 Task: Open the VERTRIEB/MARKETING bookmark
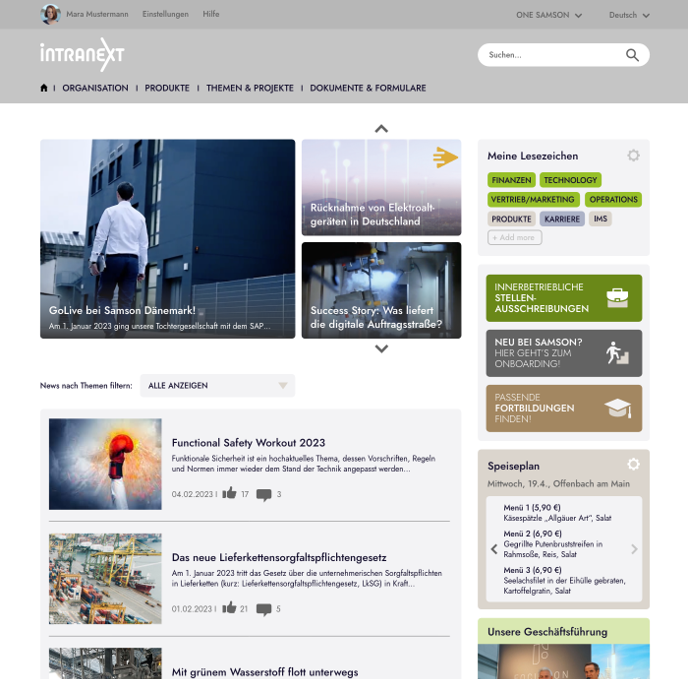click(x=533, y=199)
